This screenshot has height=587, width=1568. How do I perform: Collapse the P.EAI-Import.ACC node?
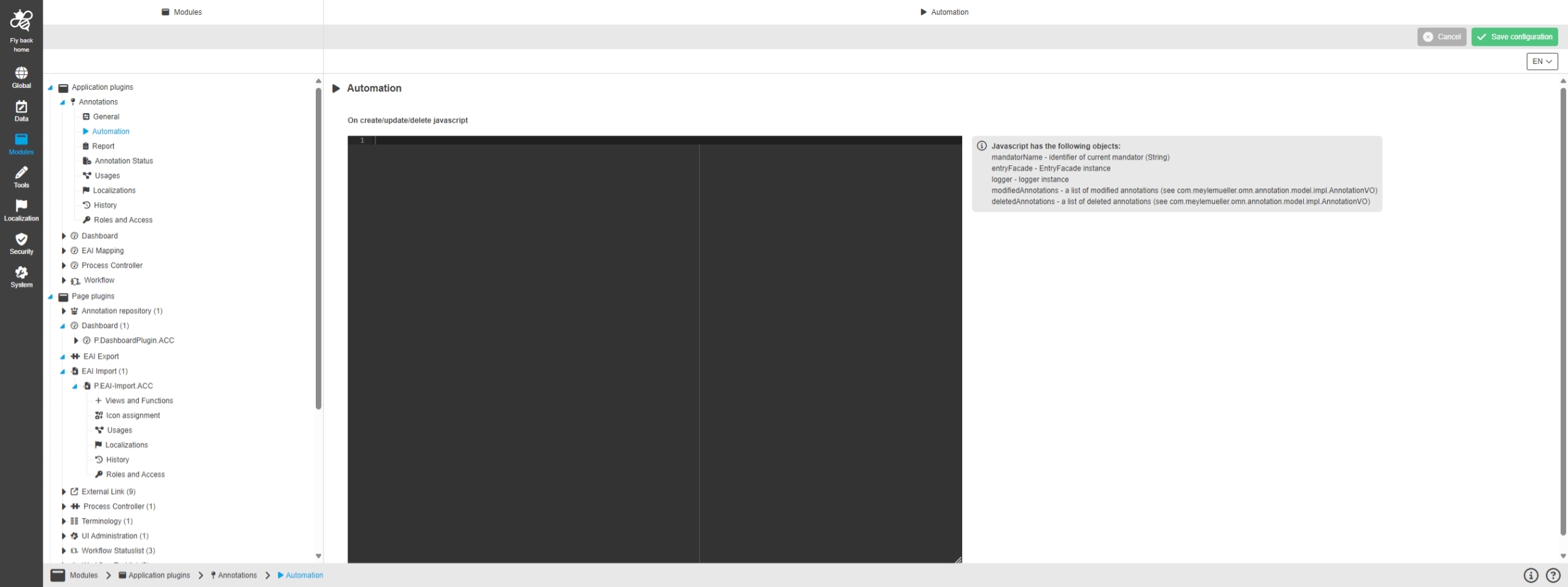75,387
